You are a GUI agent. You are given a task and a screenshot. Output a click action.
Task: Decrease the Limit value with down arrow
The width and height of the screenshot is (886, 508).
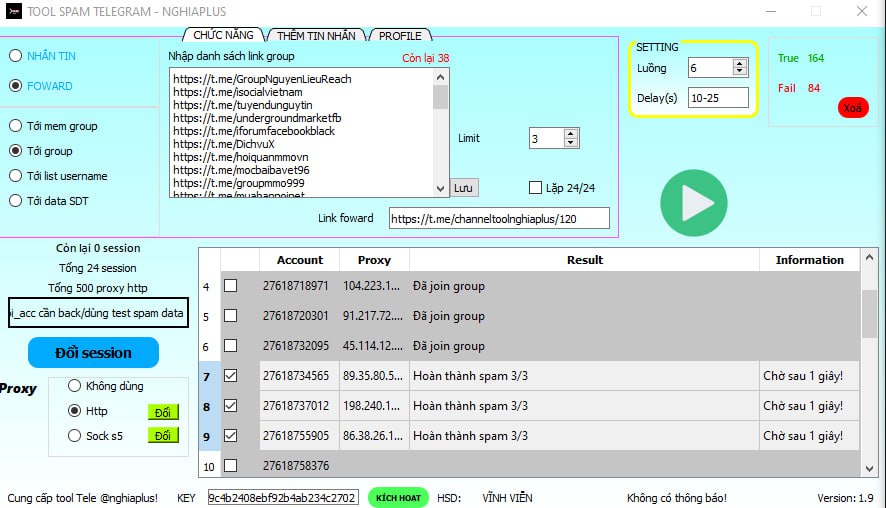tap(571, 142)
